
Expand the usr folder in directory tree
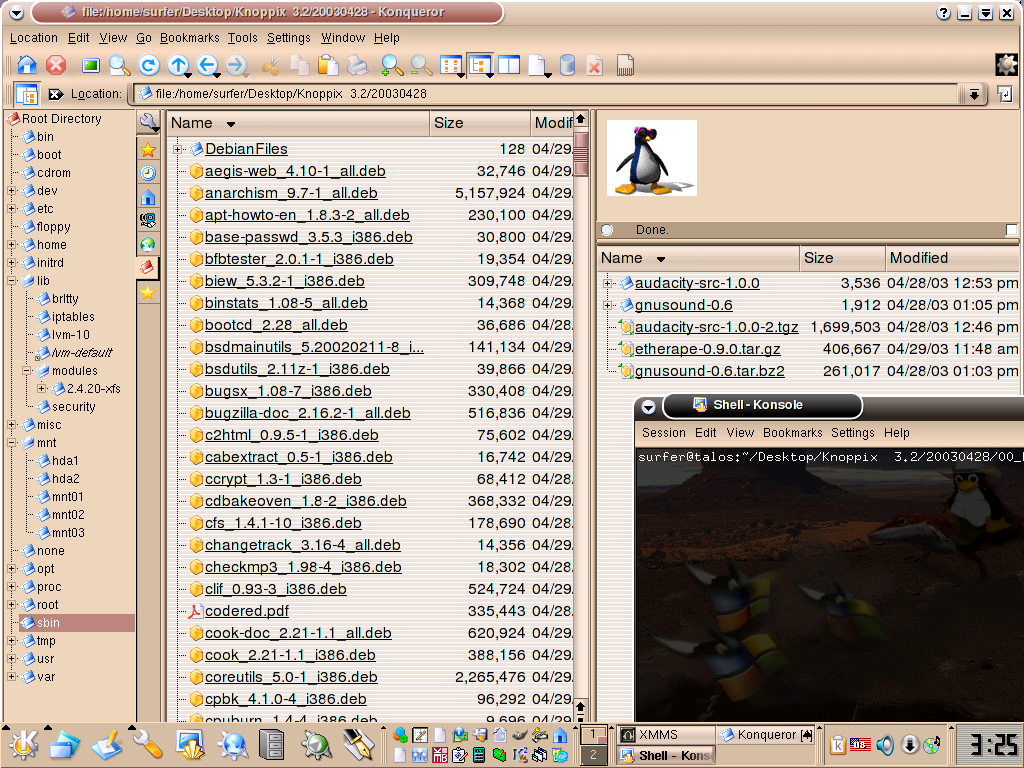click(12, 659)
